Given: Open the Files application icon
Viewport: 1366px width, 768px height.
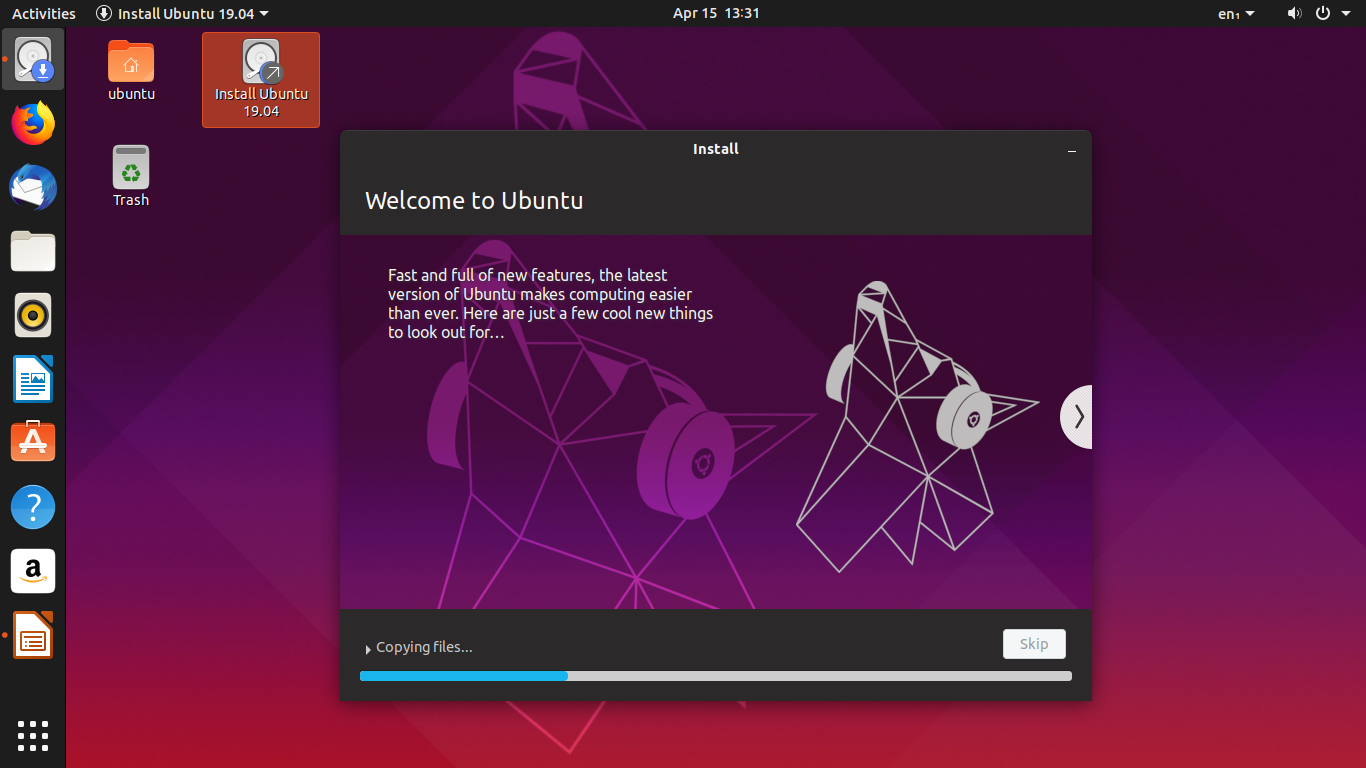Looking at the screenshot, I should [x=33, y=251].
